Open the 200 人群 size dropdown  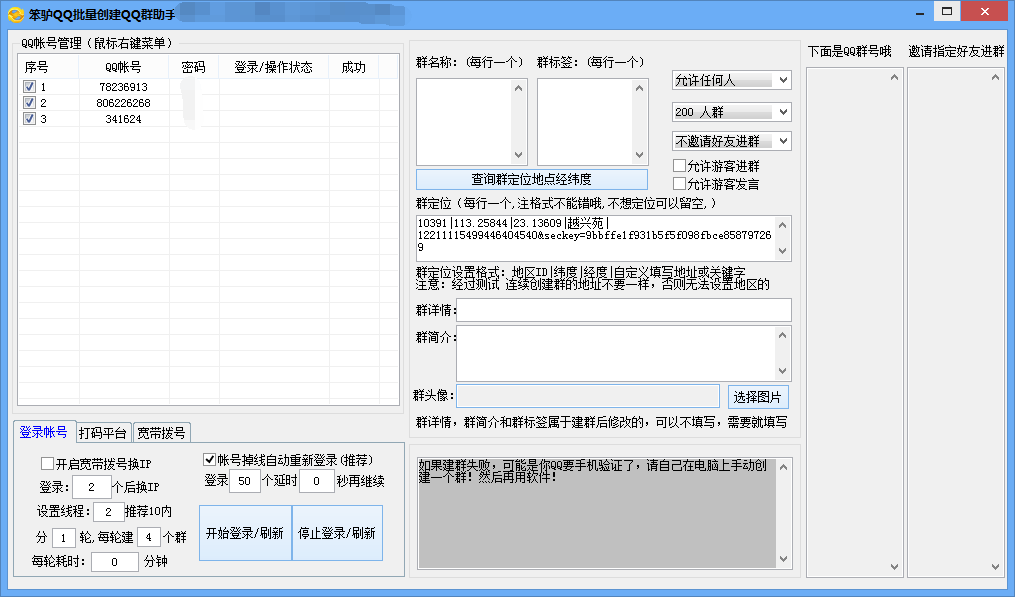(731, 112)
